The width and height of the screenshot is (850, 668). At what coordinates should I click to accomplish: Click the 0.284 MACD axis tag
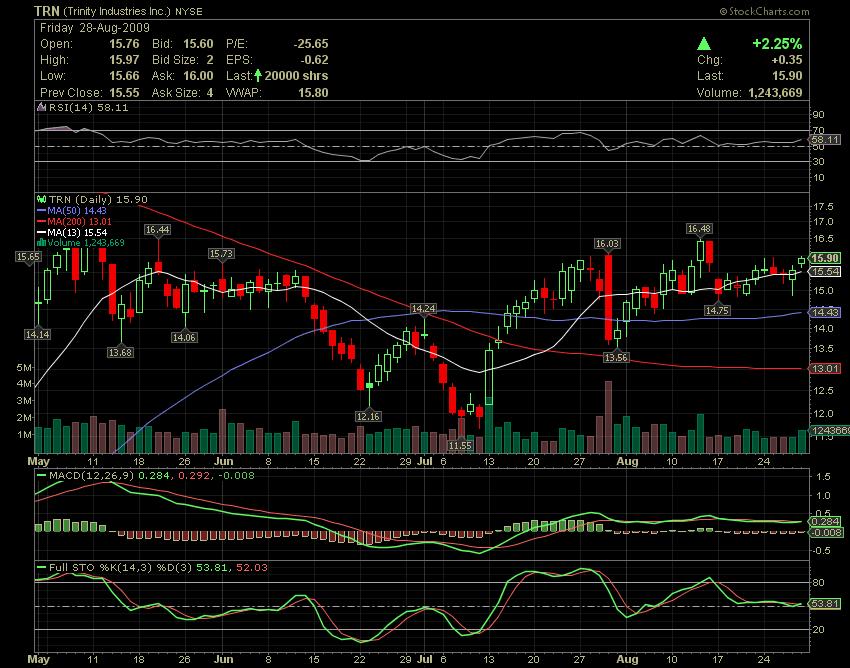tap(825, 522)
